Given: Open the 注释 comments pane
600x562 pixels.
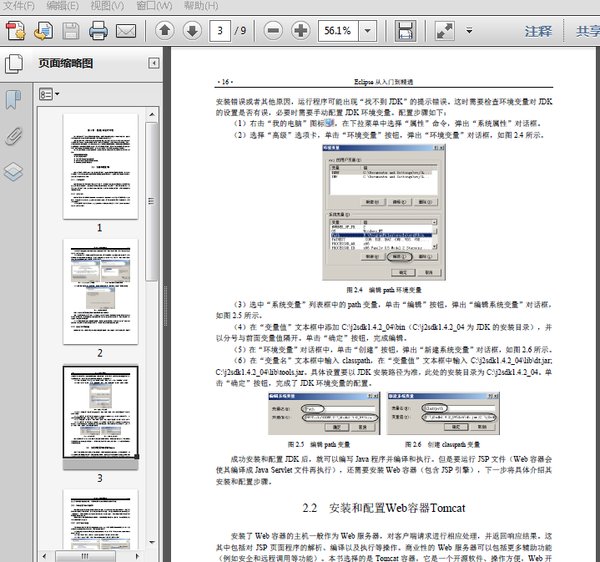Looking at the screenshot, I should click(538, 31).
